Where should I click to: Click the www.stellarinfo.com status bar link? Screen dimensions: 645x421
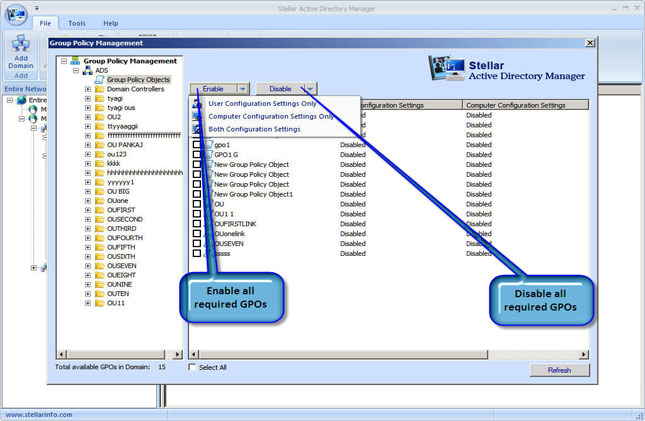39,414
